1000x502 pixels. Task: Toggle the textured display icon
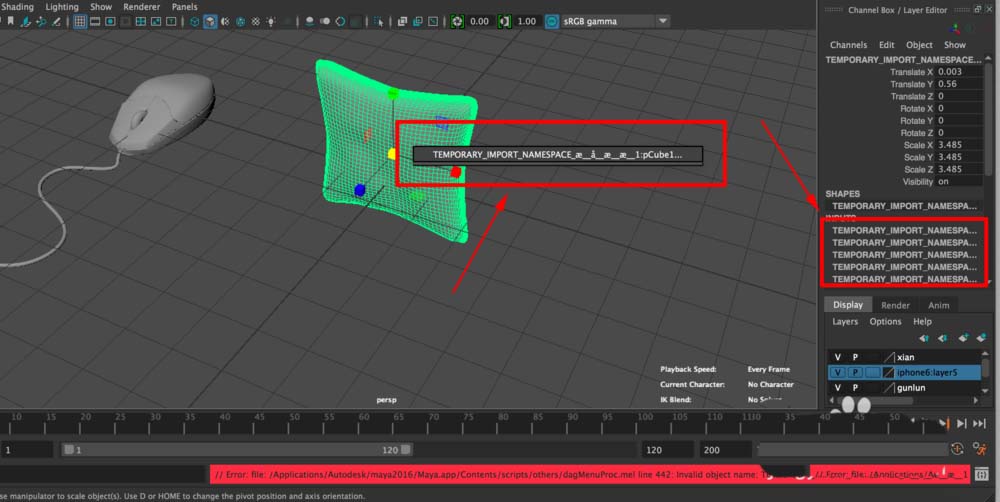[x=256, y=21]
